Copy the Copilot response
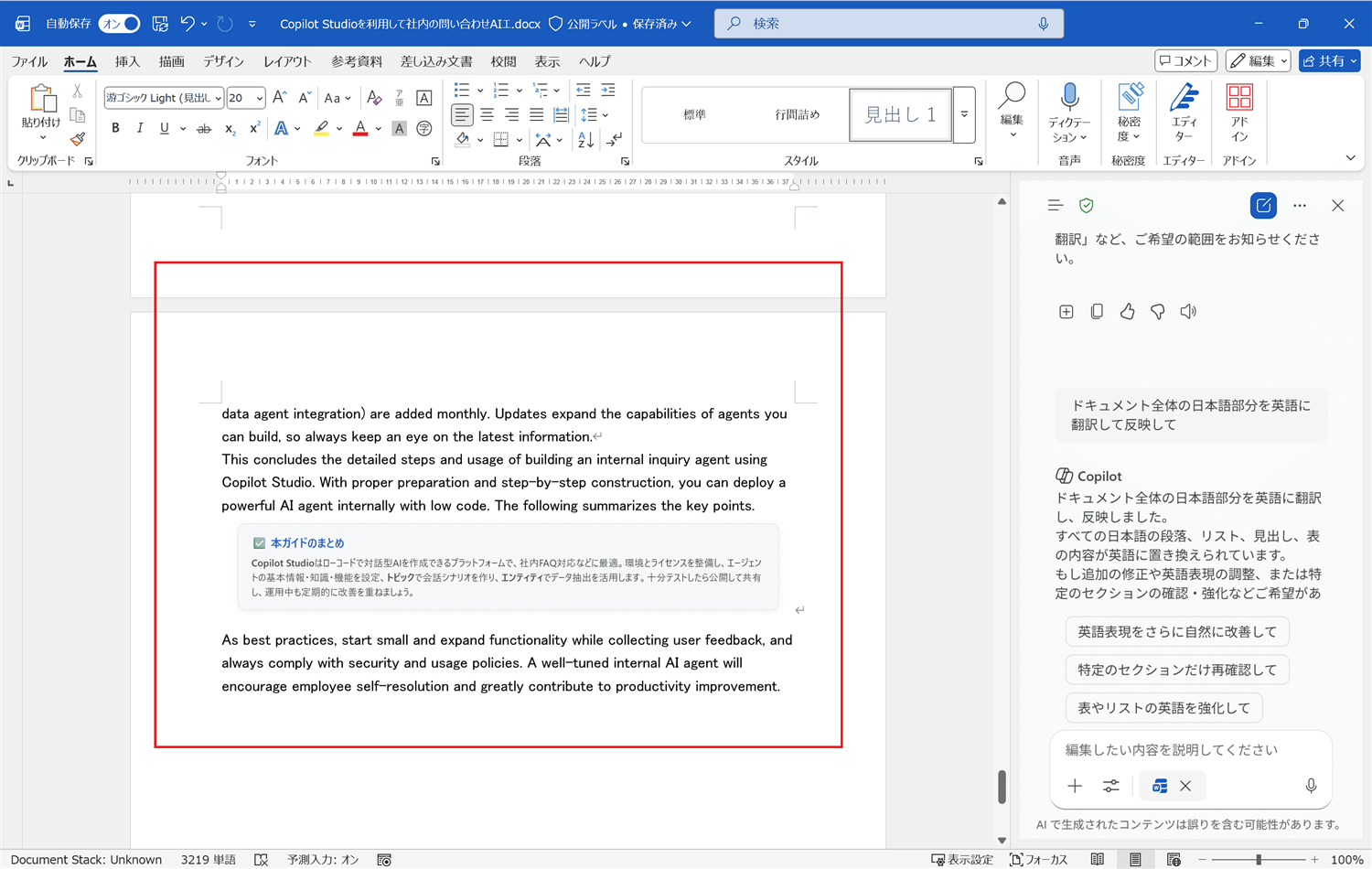This screenshot has height=869, width=1372. [1097, 312]
